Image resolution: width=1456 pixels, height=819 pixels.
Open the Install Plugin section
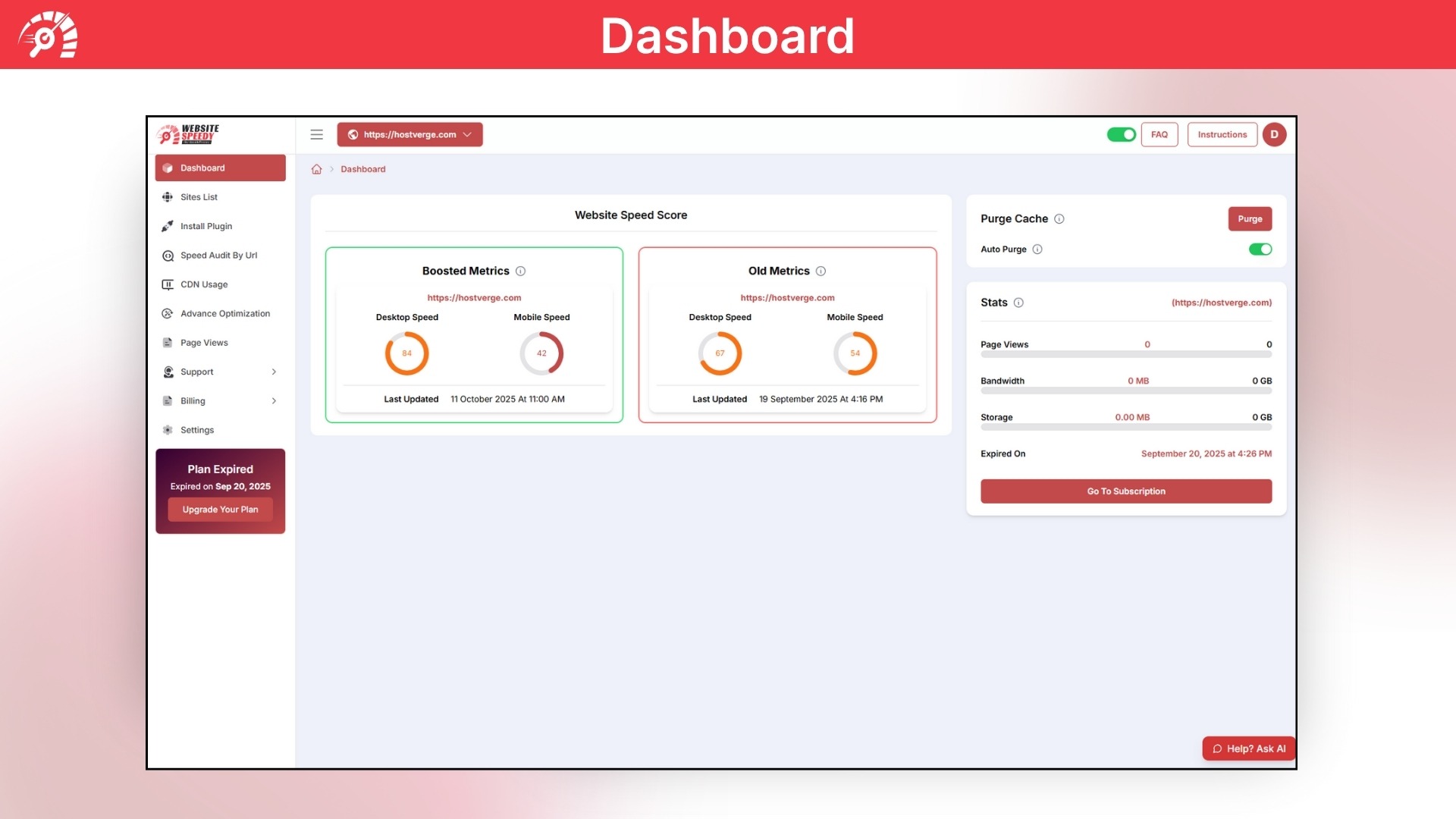[206, 226]
